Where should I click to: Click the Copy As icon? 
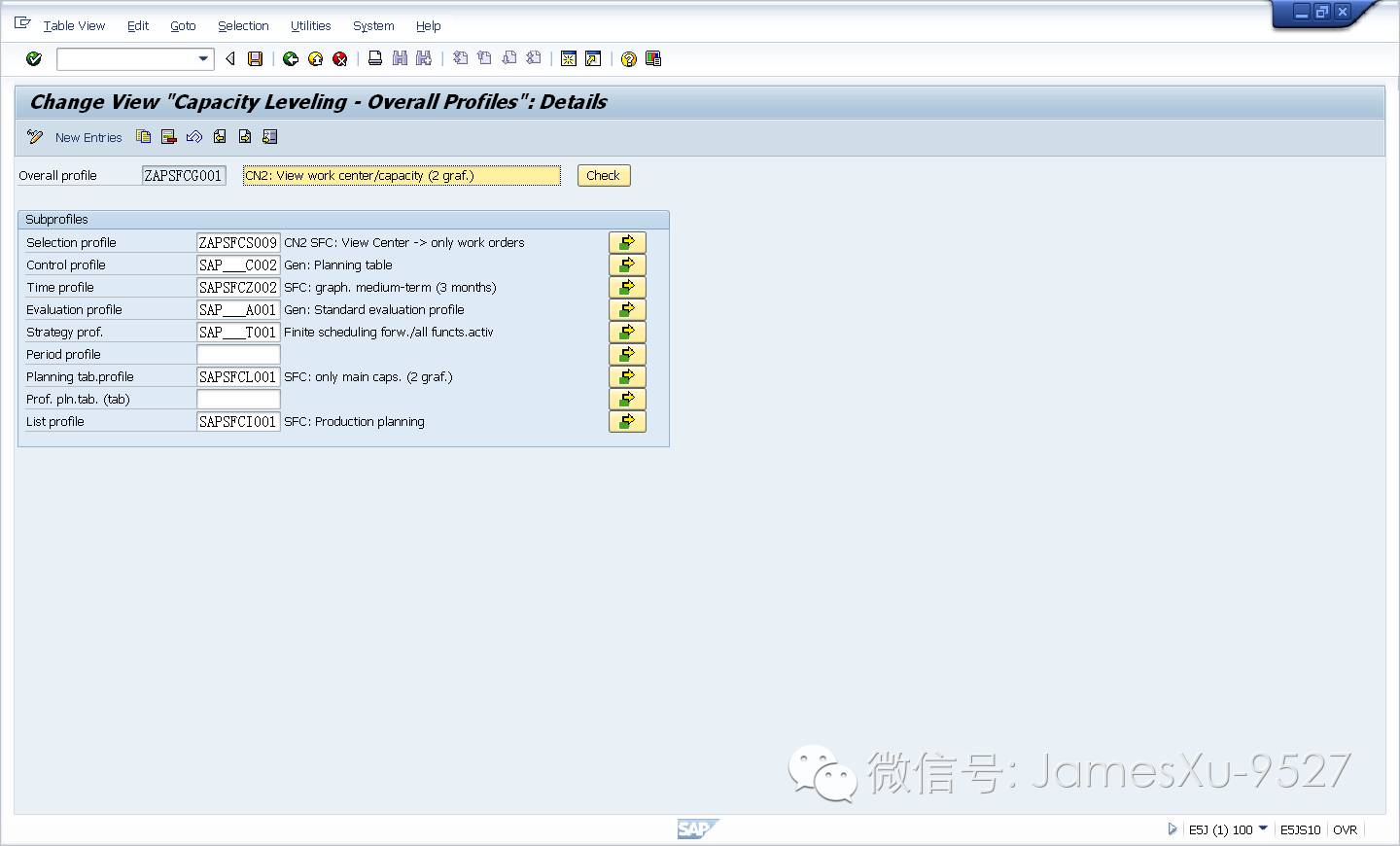coord(144,137)
